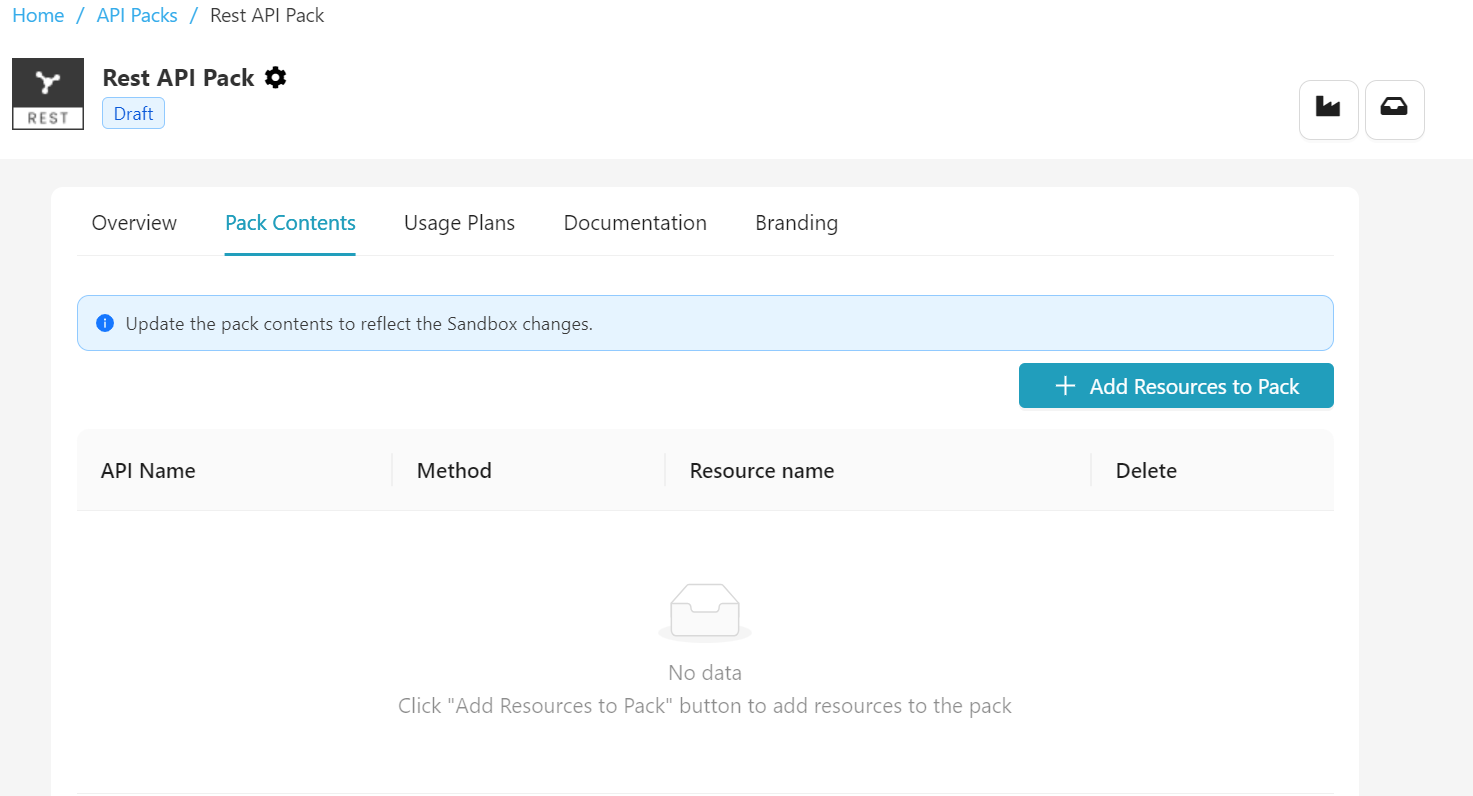This screenshot has width=1473, height=796.
Task: Switch to the Branding tab
Action: [796, 223]
